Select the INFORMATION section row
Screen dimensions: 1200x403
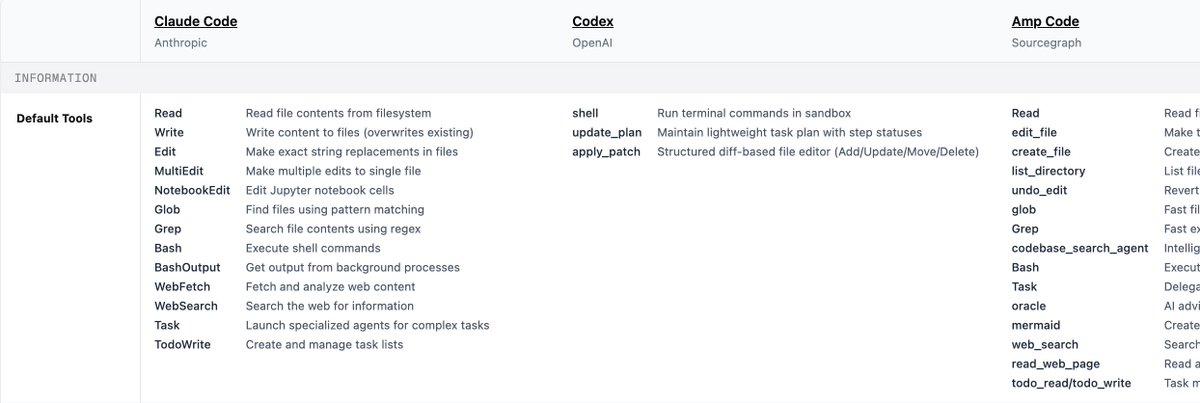pos(600,77)
